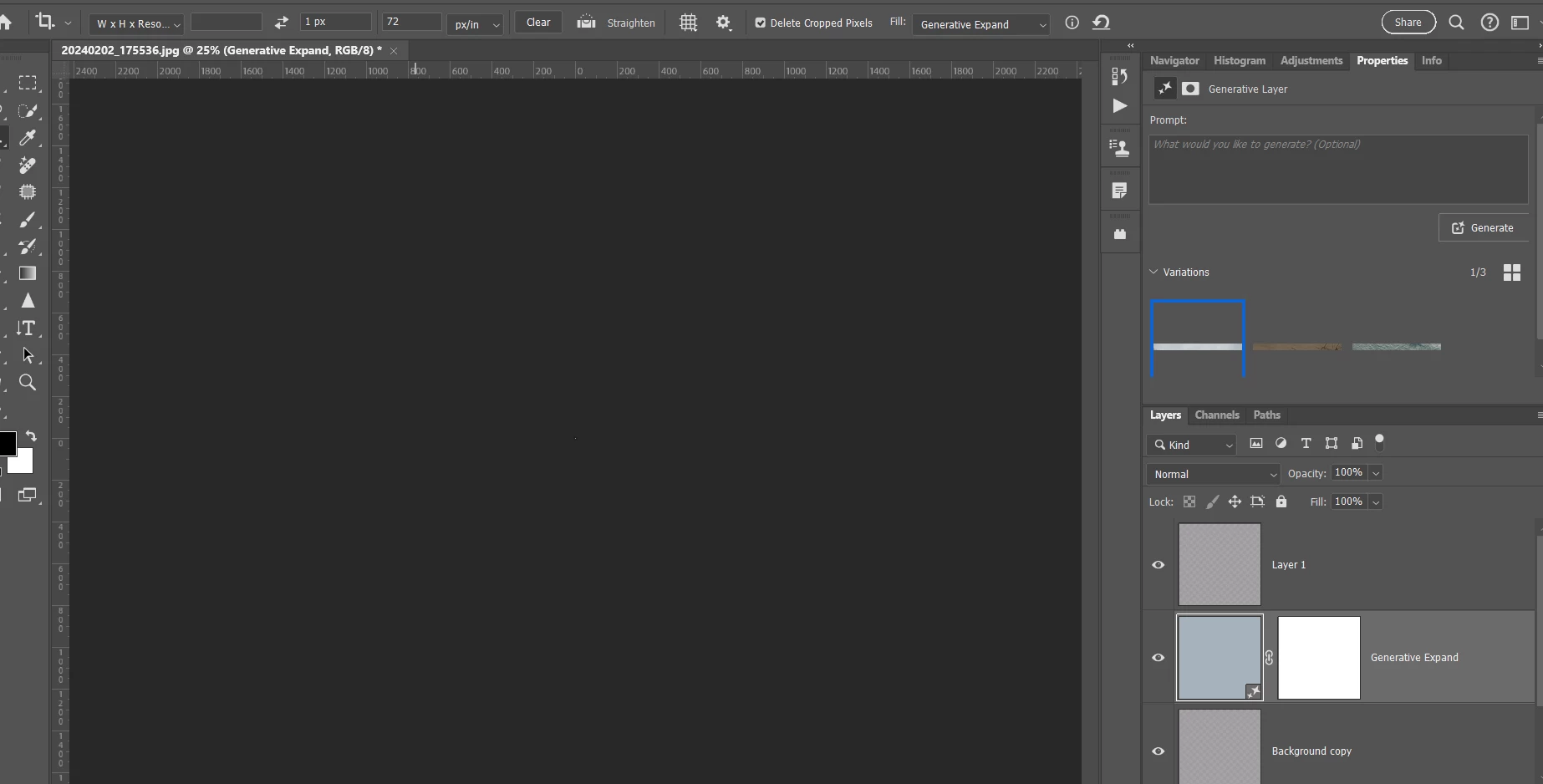Select the Eyedropper tool
The width and height of the screenshot is (1543, 784).
[x=28, y=137]
